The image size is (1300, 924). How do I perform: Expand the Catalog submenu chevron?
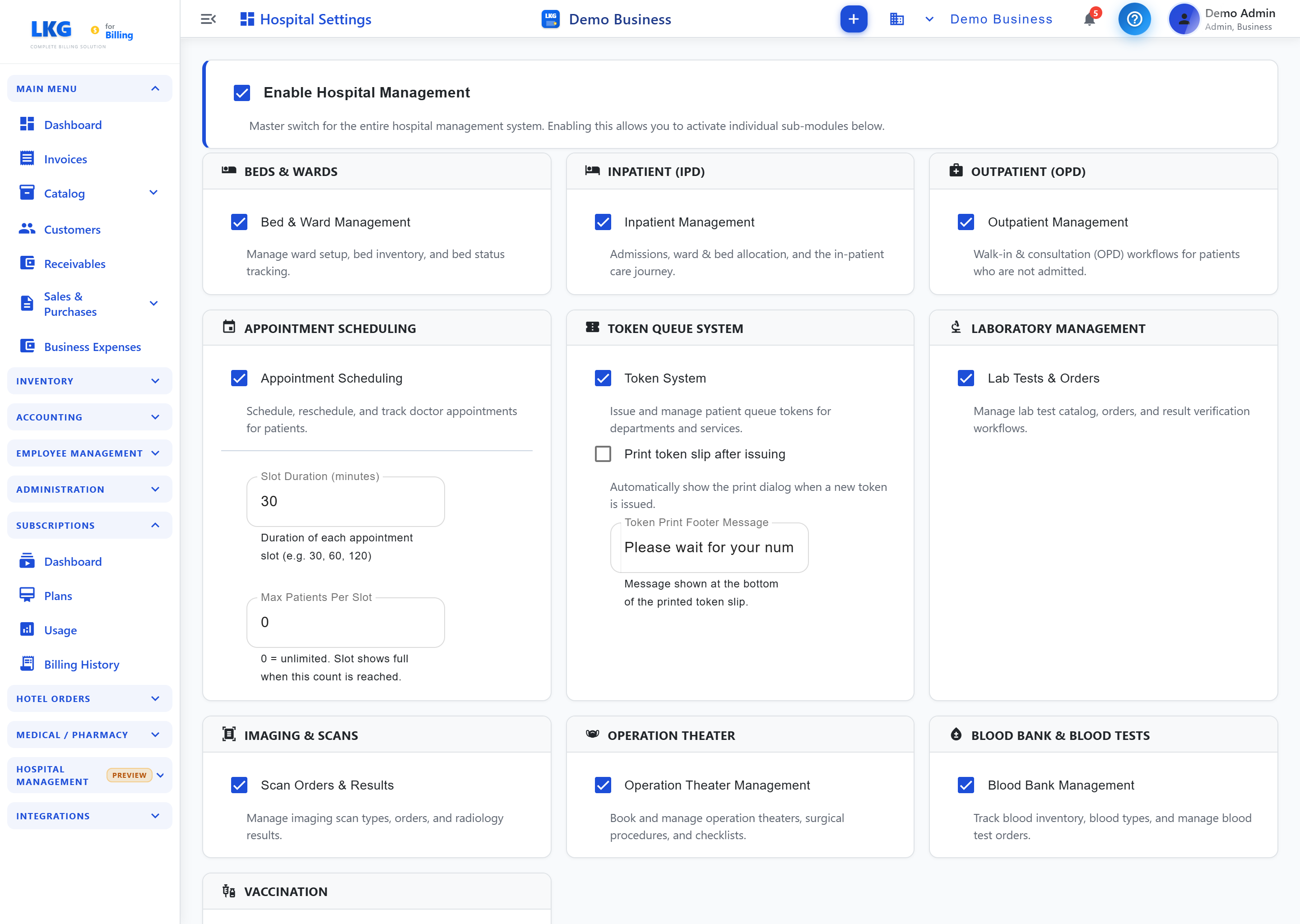pyautogui.click(x=153, y=193)
